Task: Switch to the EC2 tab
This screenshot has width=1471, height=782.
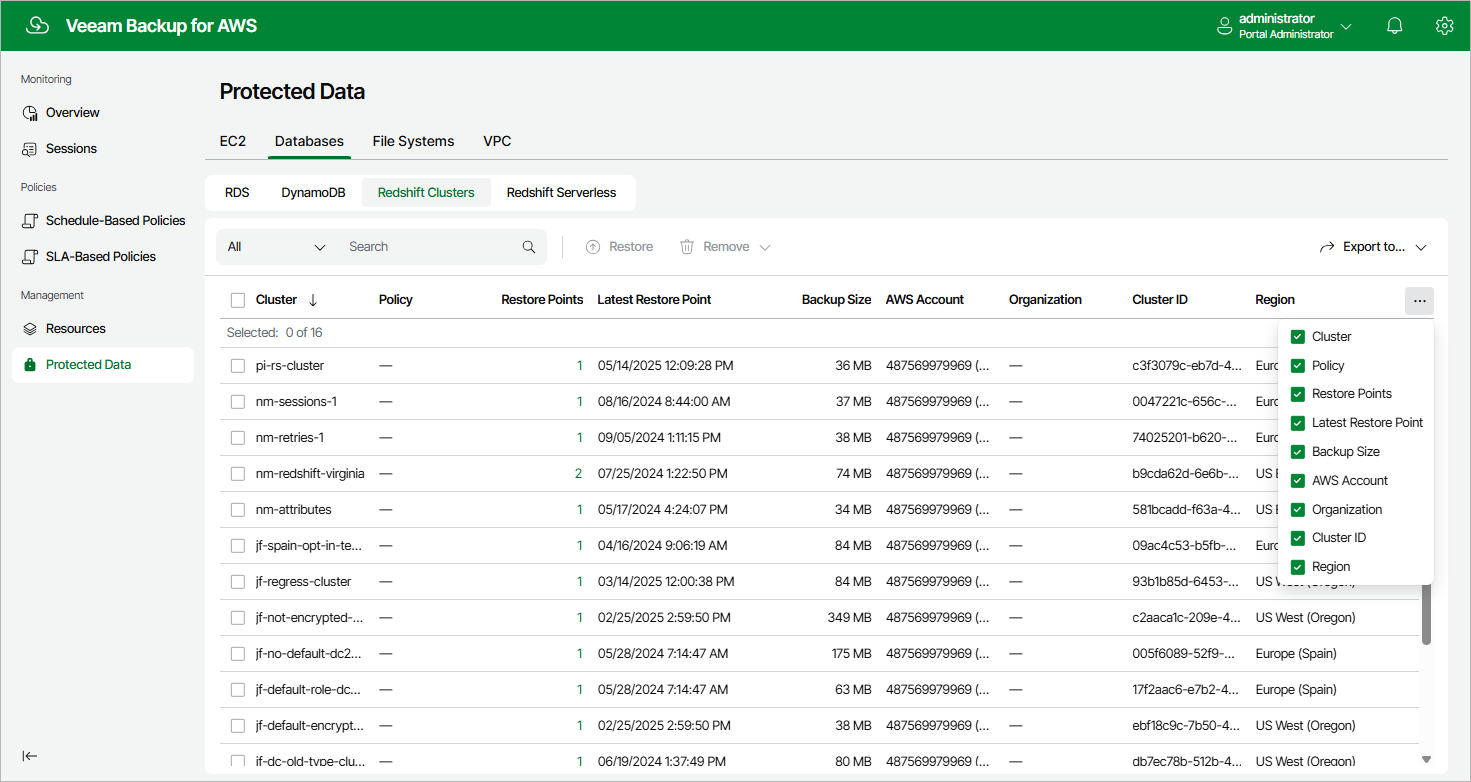Action: (233, 141)
